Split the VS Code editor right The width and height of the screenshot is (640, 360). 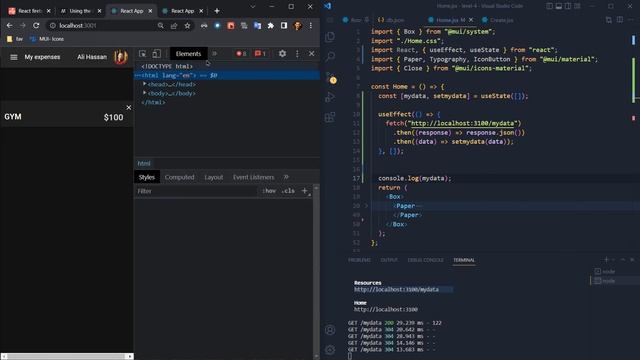620,20
